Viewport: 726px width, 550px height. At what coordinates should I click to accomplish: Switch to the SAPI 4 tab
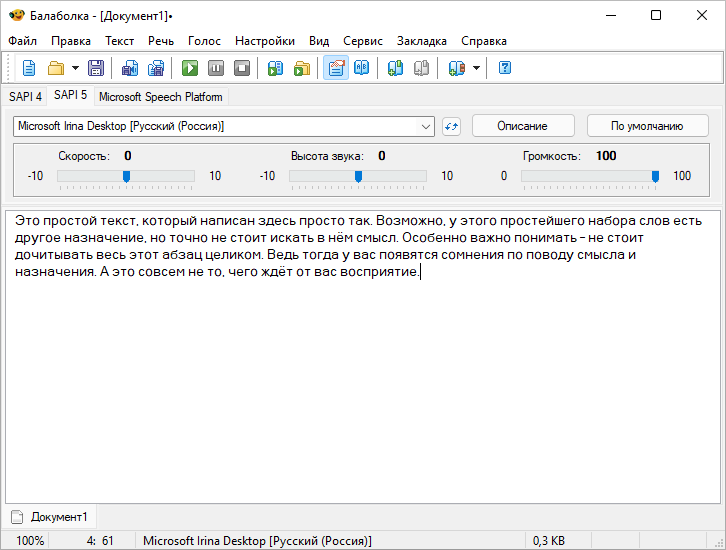click(25, 97)
